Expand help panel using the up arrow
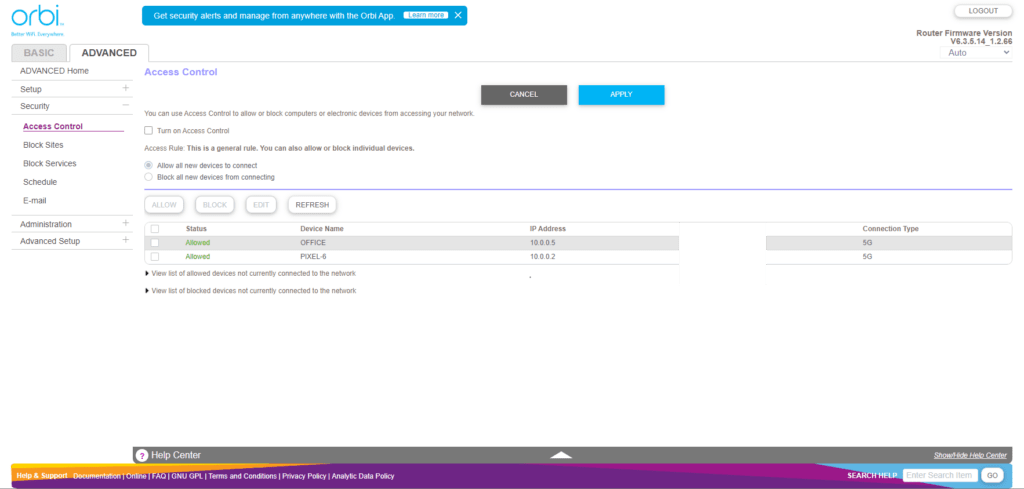 click(x=561, y=455)
